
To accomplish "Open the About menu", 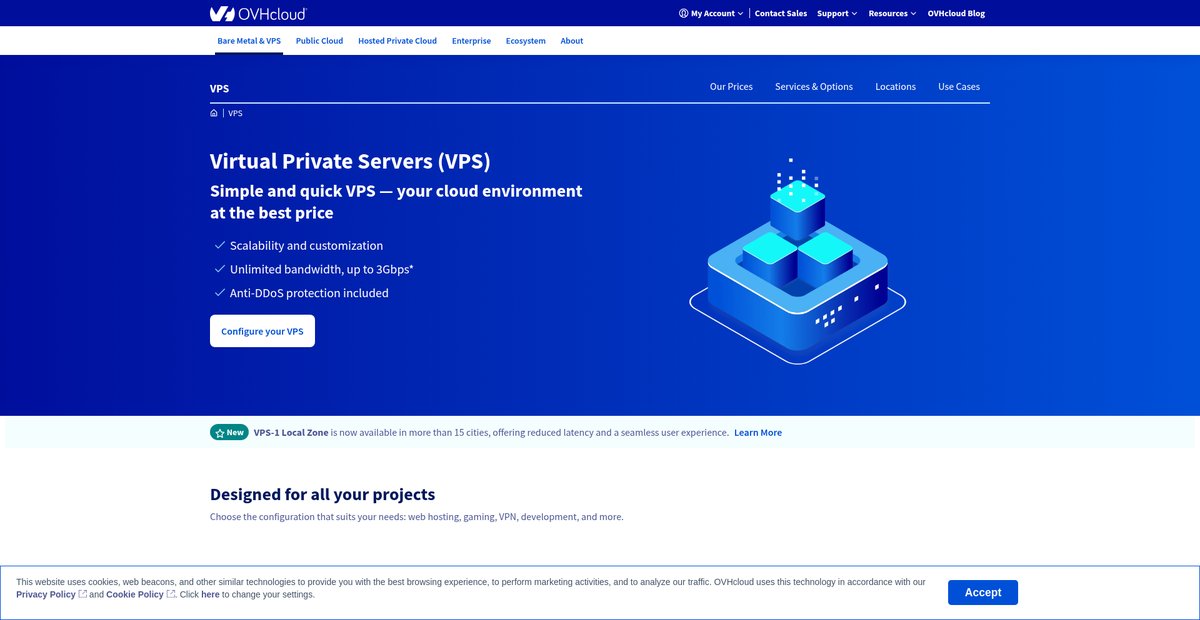I will (x=572, y=41).
